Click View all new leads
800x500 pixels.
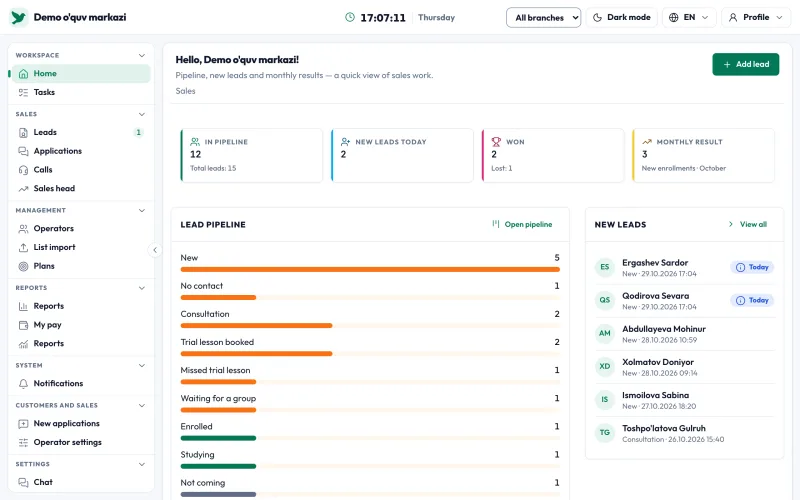748,224
